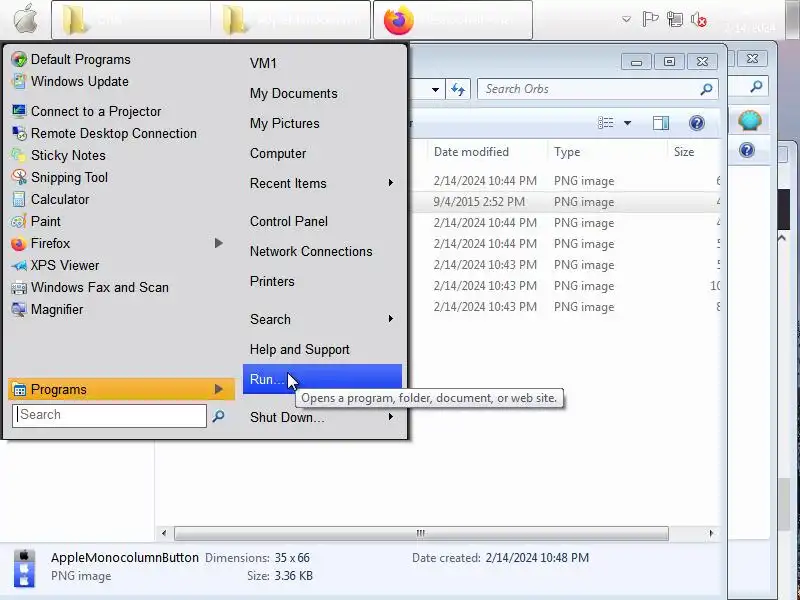Expand the Recent Items submenu arrow
Image resolution: width=800 pixels, height=600 pixels.
coord(391,183)
